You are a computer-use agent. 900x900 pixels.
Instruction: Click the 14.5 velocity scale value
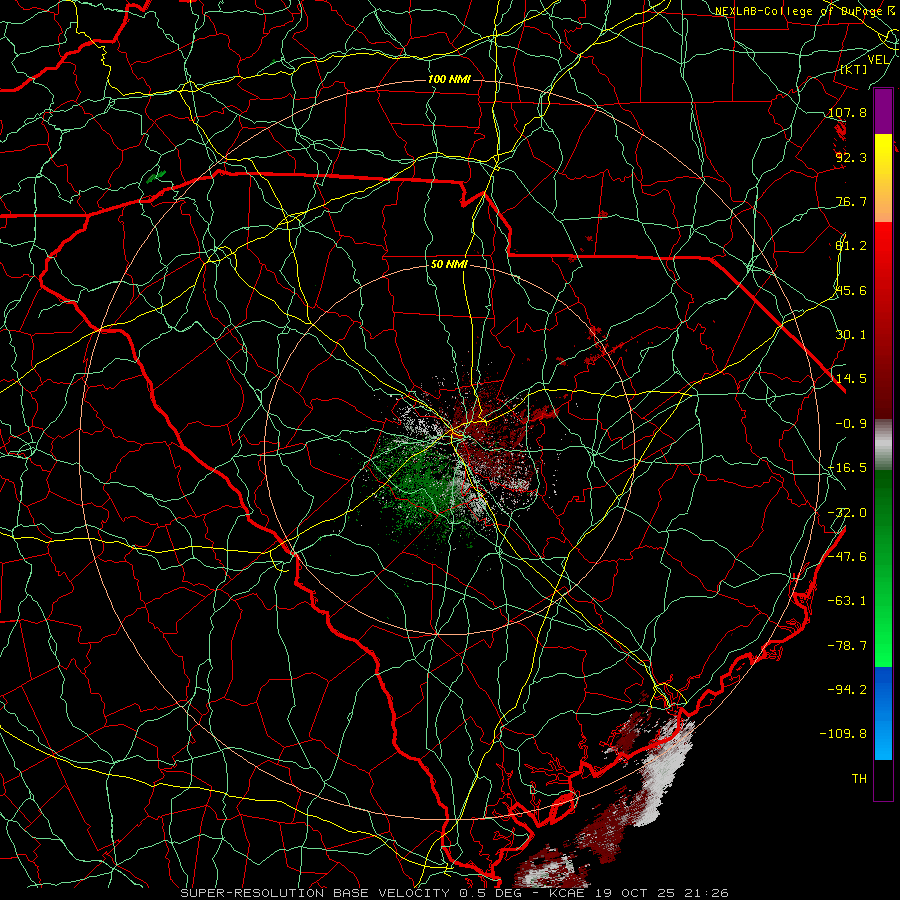pos(851,379)
